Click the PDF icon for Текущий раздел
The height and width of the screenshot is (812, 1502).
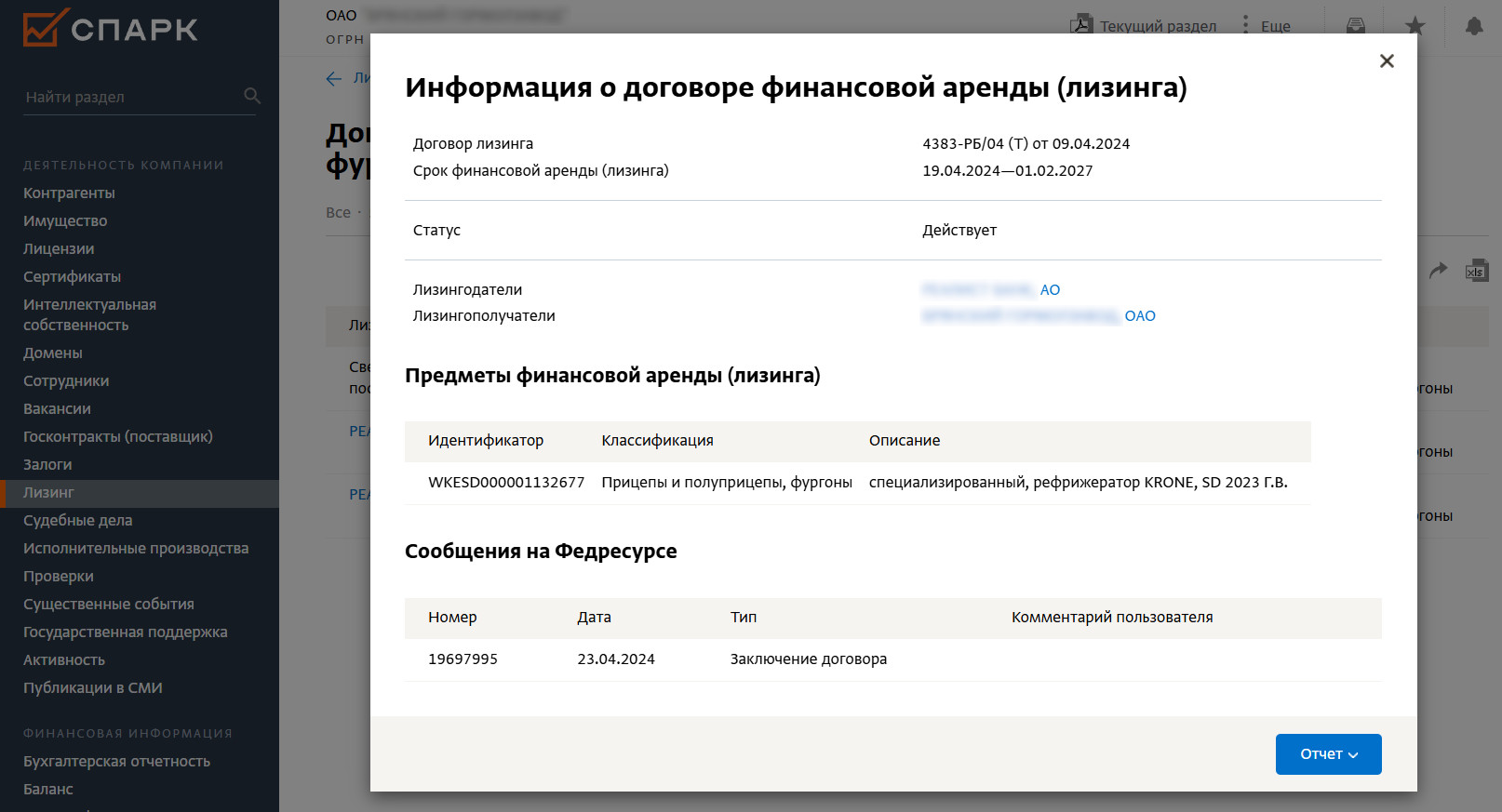pyautogui.click(x=1081, y=24)
